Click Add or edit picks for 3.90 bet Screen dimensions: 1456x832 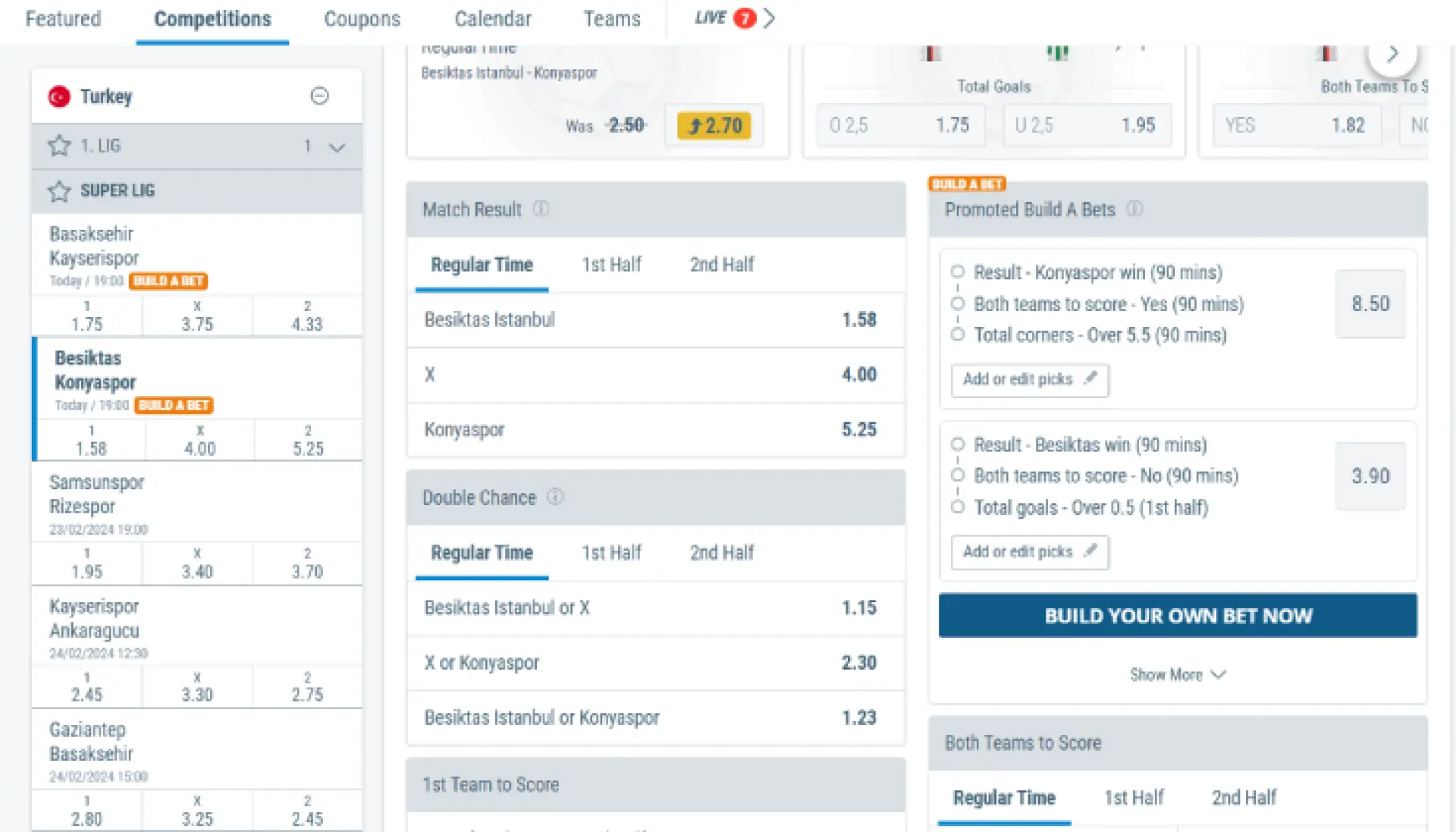pyautogui.click(x=1030, y=552)
